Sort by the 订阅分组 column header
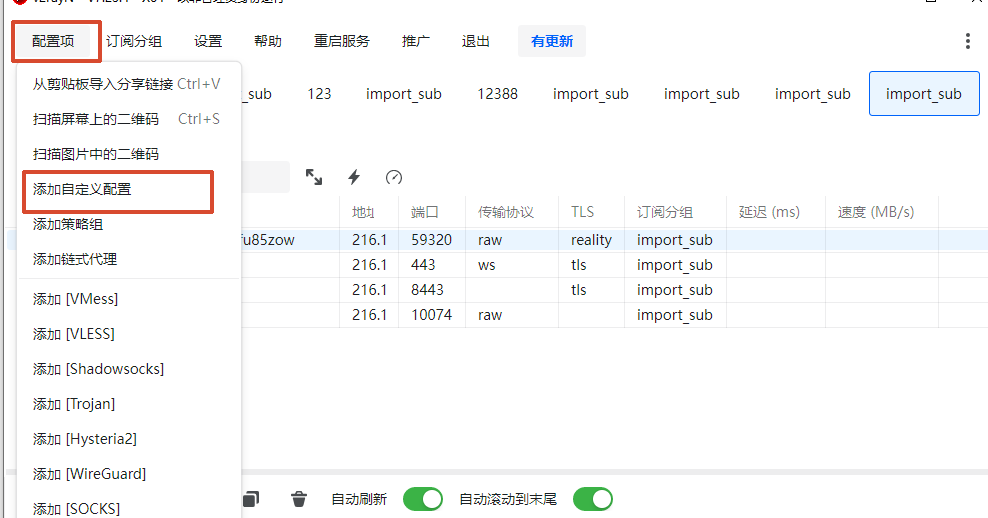 tap(675, 212)
